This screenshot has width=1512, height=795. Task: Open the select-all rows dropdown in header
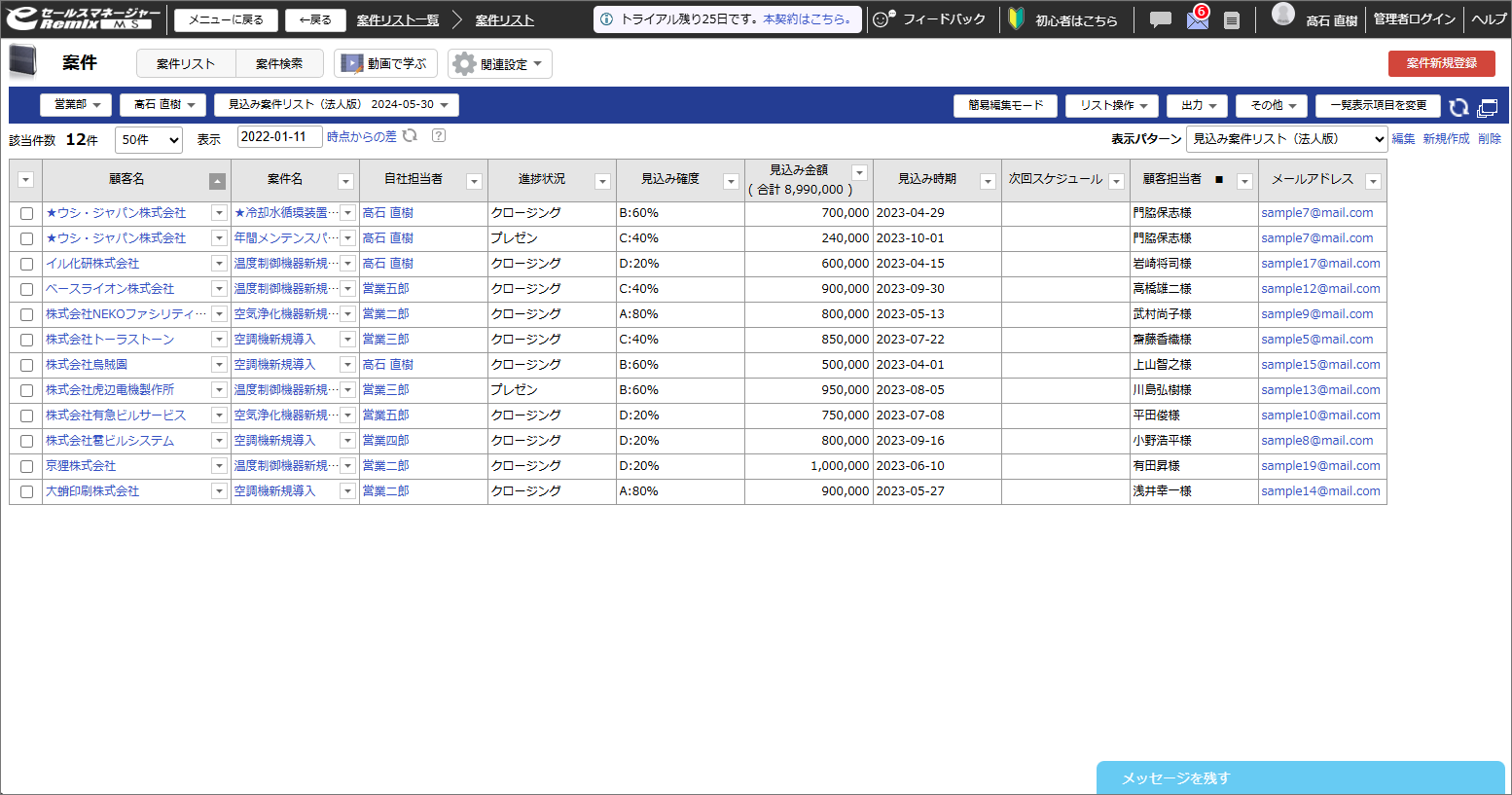pyautogui.click(x=25, y=180)
